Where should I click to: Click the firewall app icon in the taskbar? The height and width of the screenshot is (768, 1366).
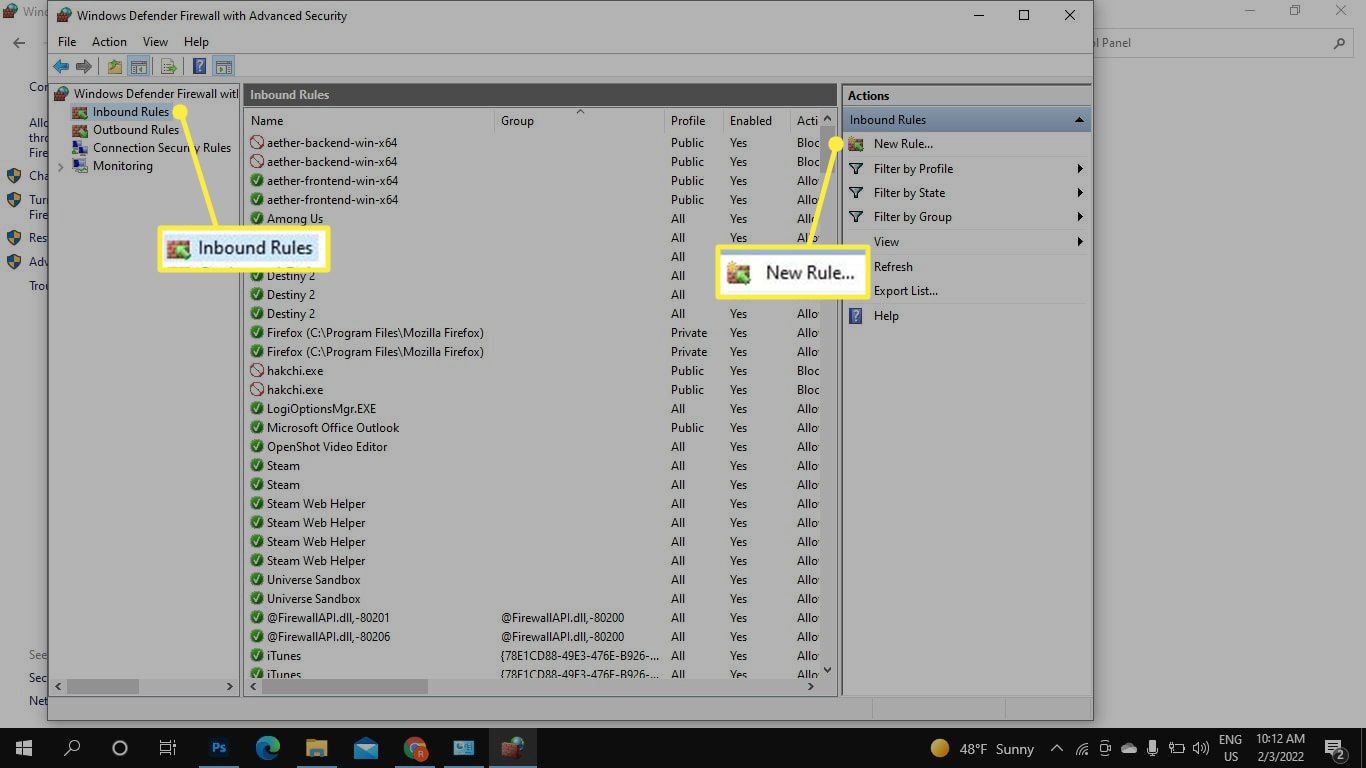pos(512,748)
